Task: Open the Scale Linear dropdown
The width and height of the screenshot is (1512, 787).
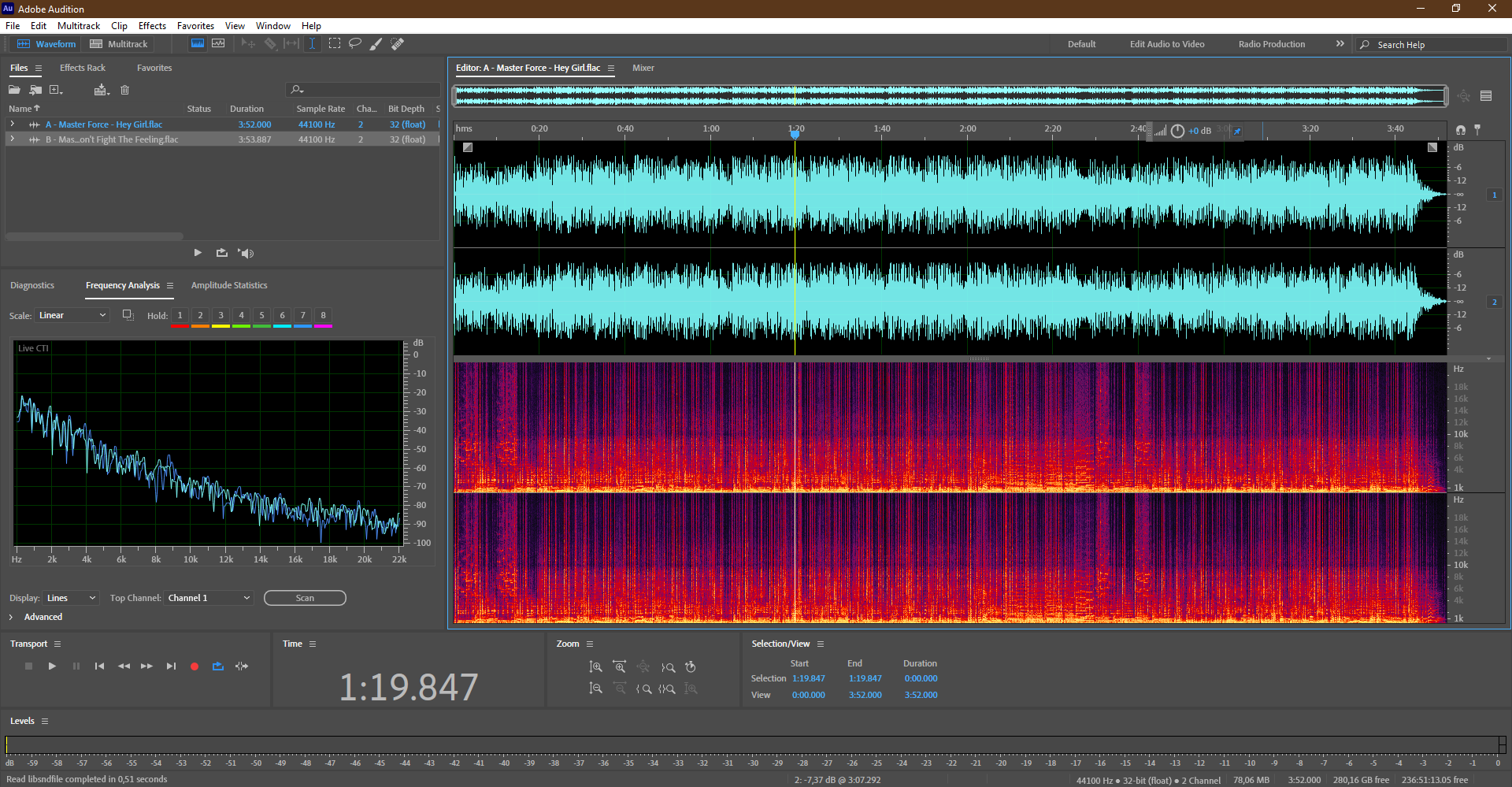Action: (x=72, y=315)
